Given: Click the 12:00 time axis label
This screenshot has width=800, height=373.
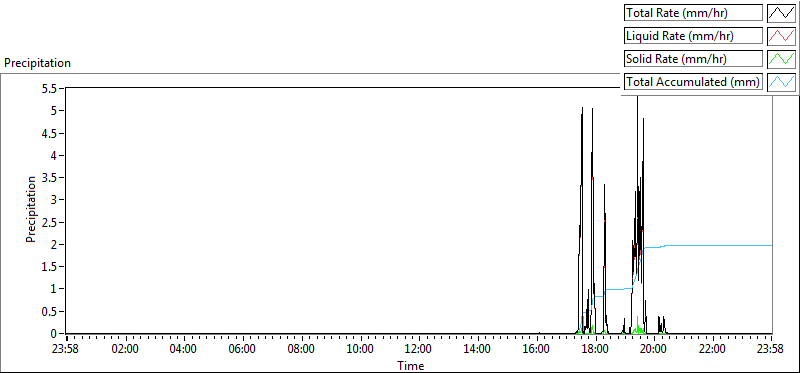Looking at the screenshot, I should coord(418,350).
